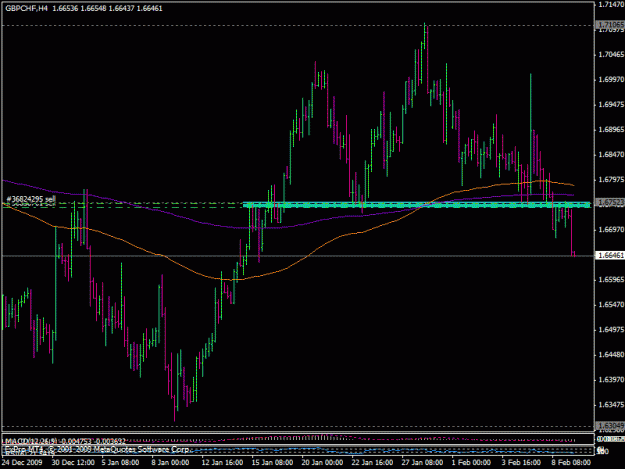Click the 1.63475 price scale label
625x469 pixels.
pyautogui.click(x=611, y=405)
